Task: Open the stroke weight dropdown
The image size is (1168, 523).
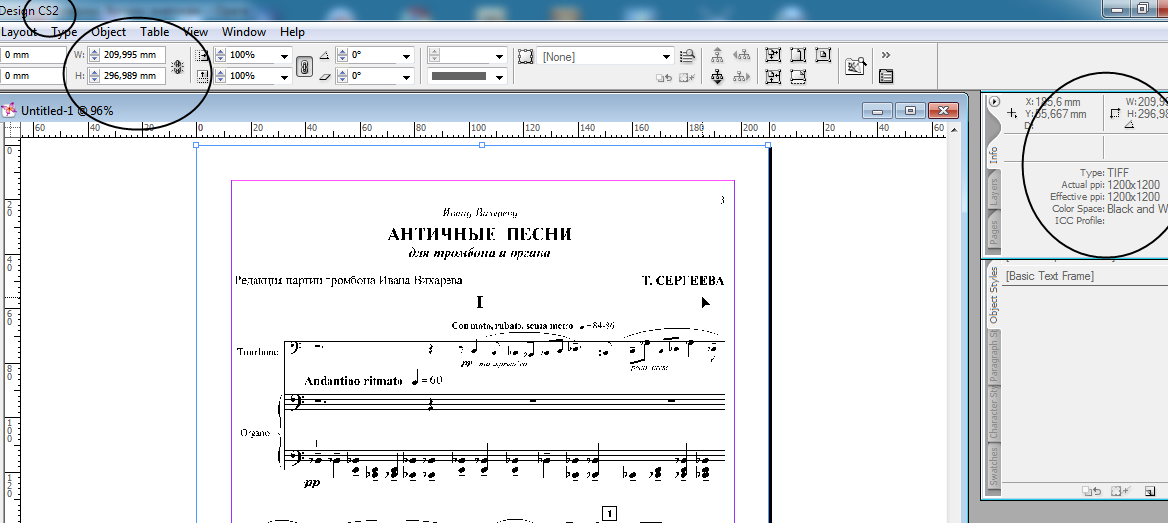Action: point(500,56)
